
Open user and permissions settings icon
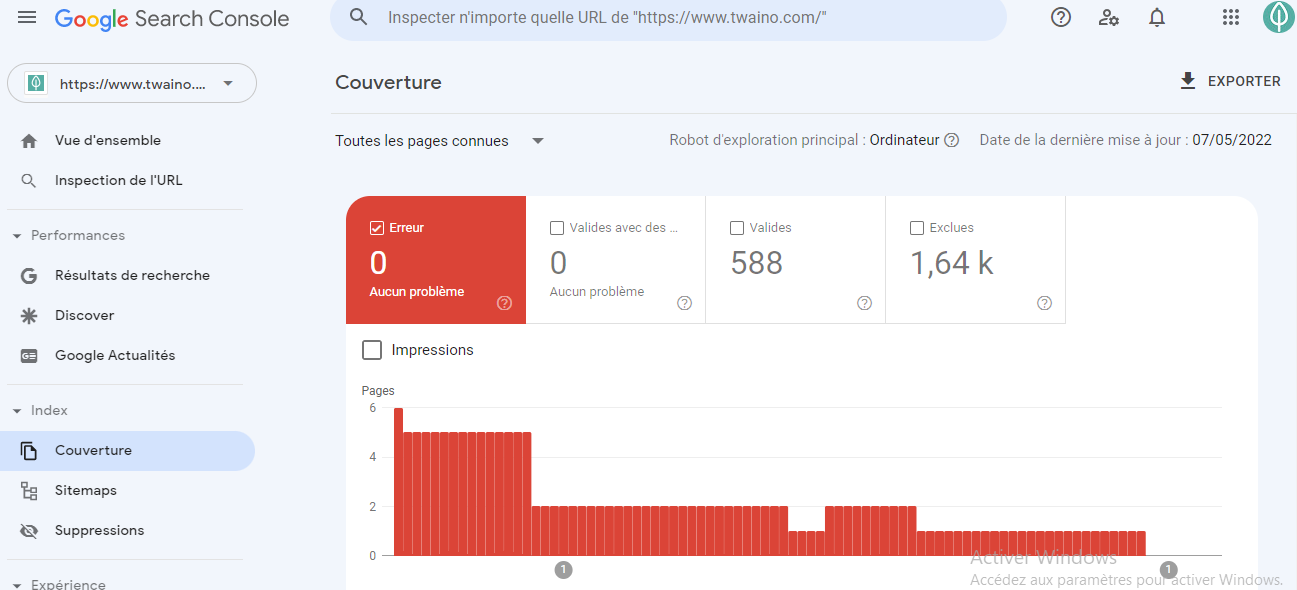coord(1109,17)
